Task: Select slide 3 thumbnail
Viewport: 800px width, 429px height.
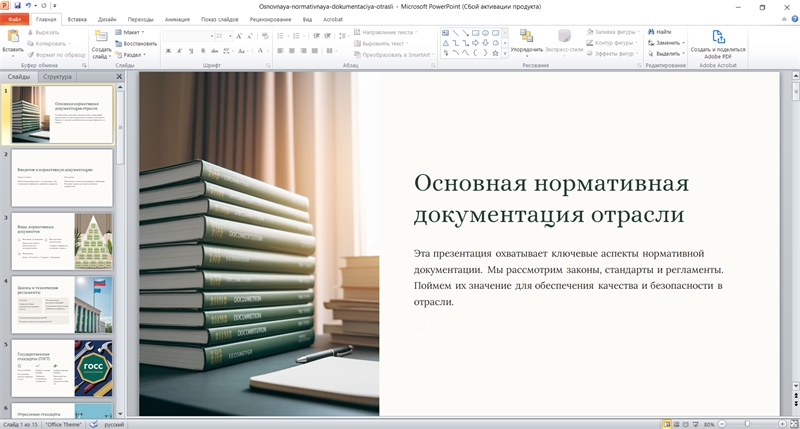Action: (62, 241)
